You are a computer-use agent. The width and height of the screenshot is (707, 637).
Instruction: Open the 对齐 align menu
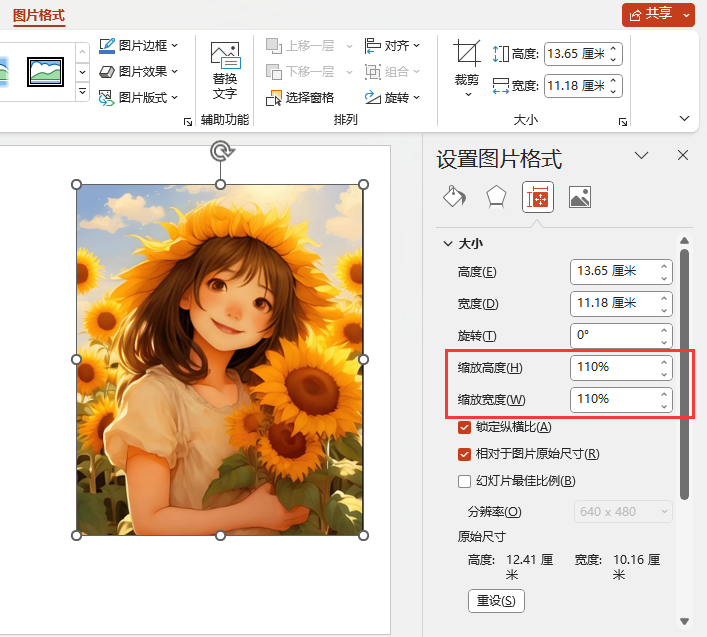coord(392,46)
